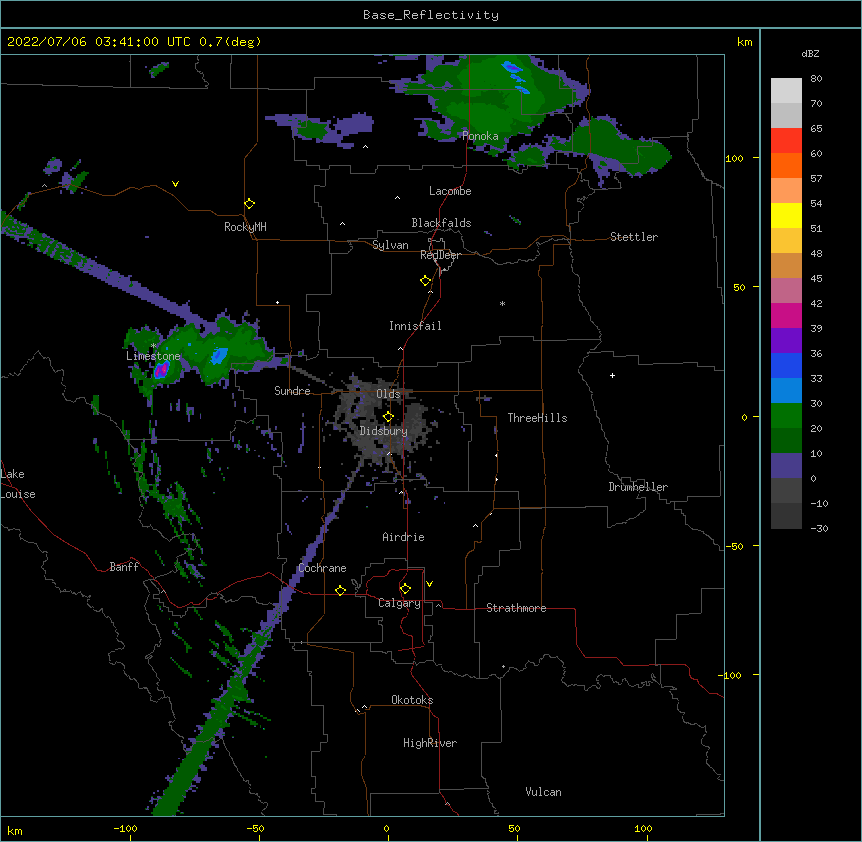Click the Calgary city label
Viewport: 862px width, 842px height.
click(399, 603)
